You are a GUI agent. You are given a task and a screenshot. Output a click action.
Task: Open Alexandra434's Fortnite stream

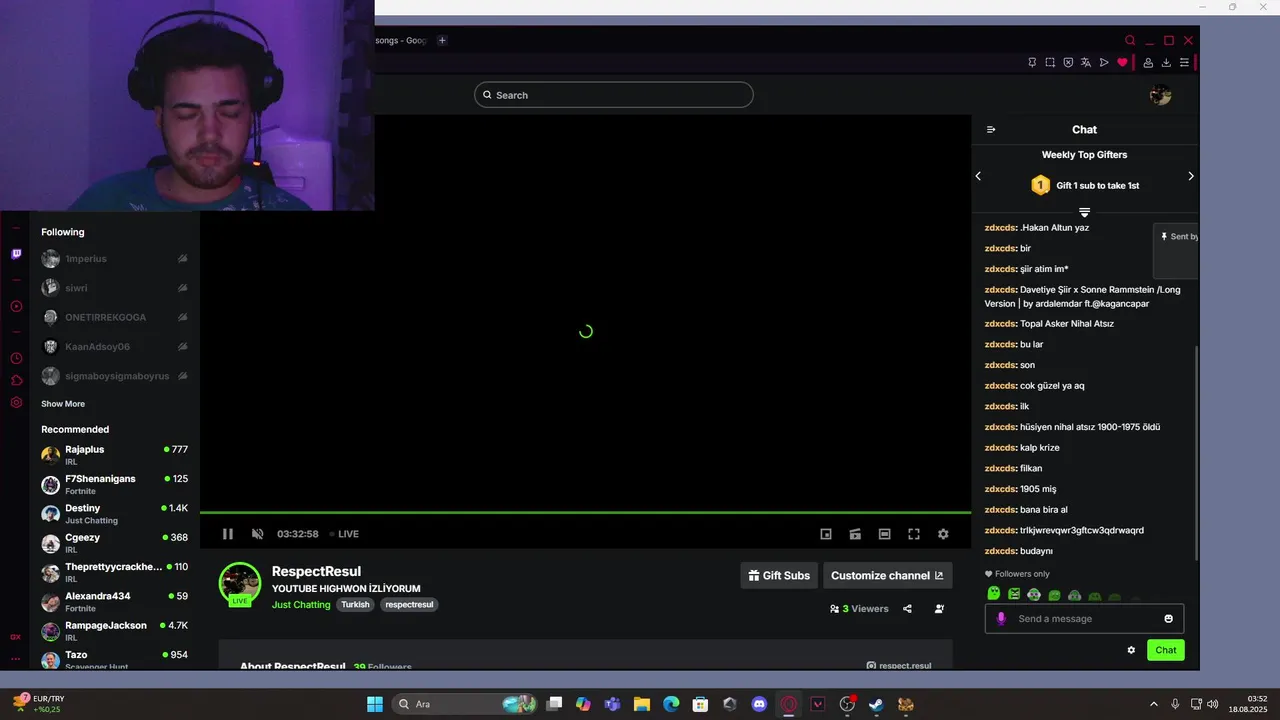pos(114,602)
